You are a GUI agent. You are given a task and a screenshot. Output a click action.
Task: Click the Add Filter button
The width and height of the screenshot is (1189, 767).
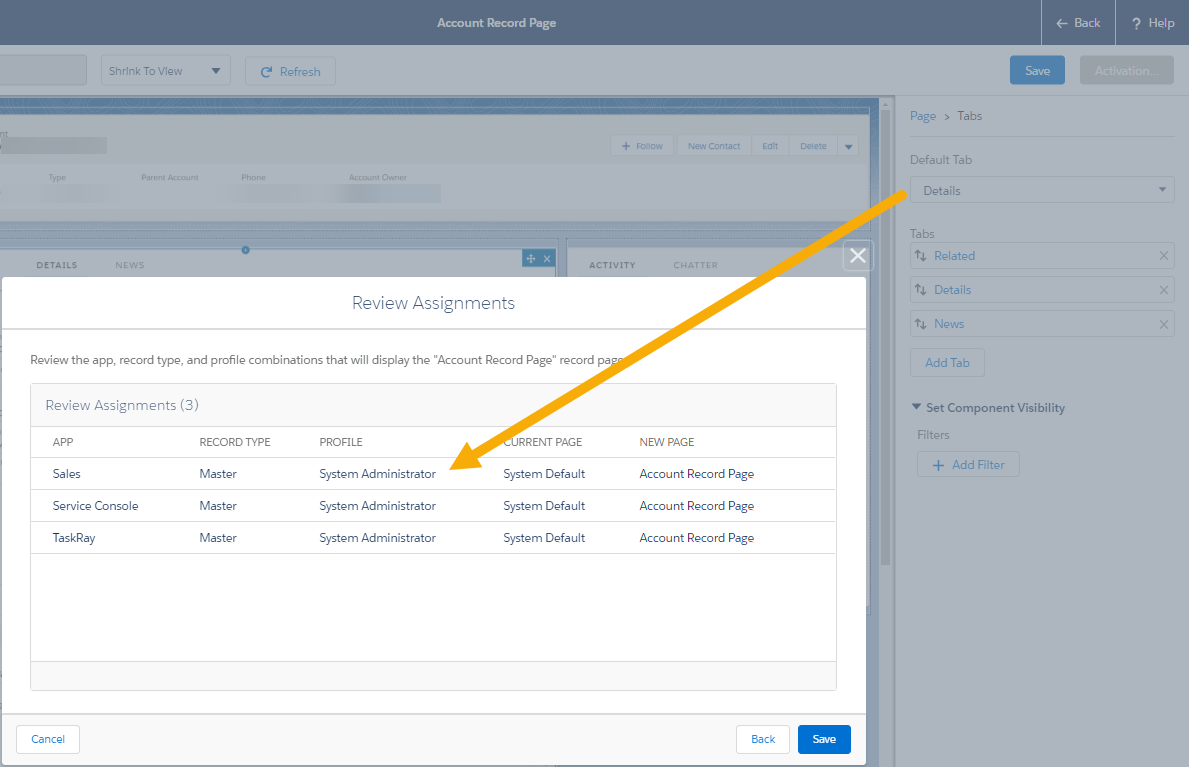[967, 465]
